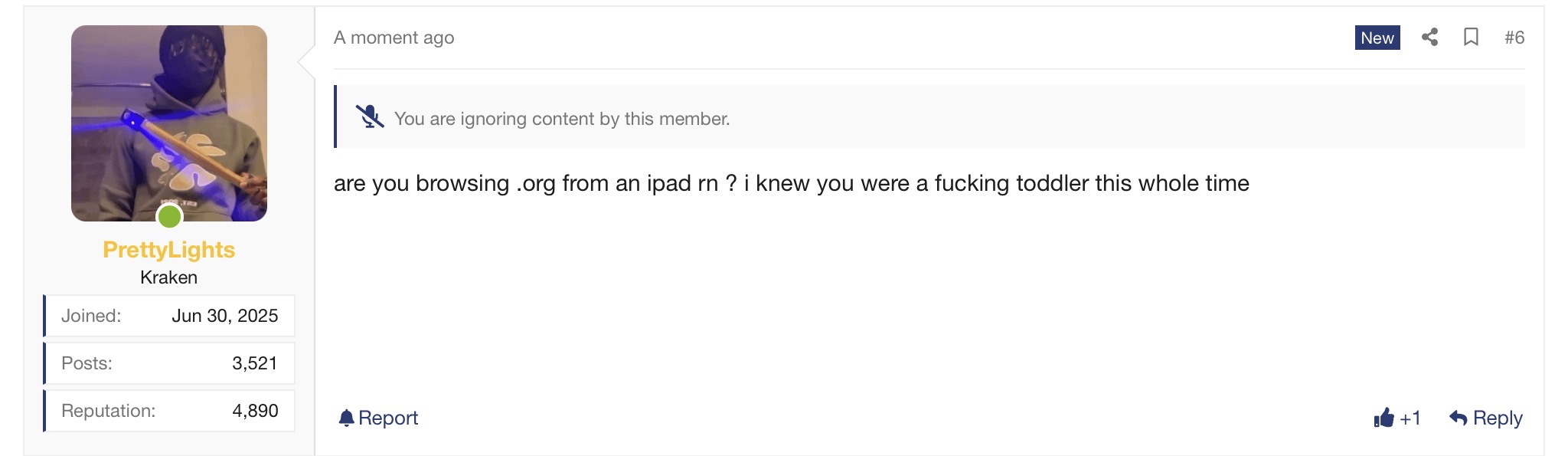Screen dimensions: 1568x456
Task: Click the Reputation score 4,890
Action: click(x=255, y=411)
